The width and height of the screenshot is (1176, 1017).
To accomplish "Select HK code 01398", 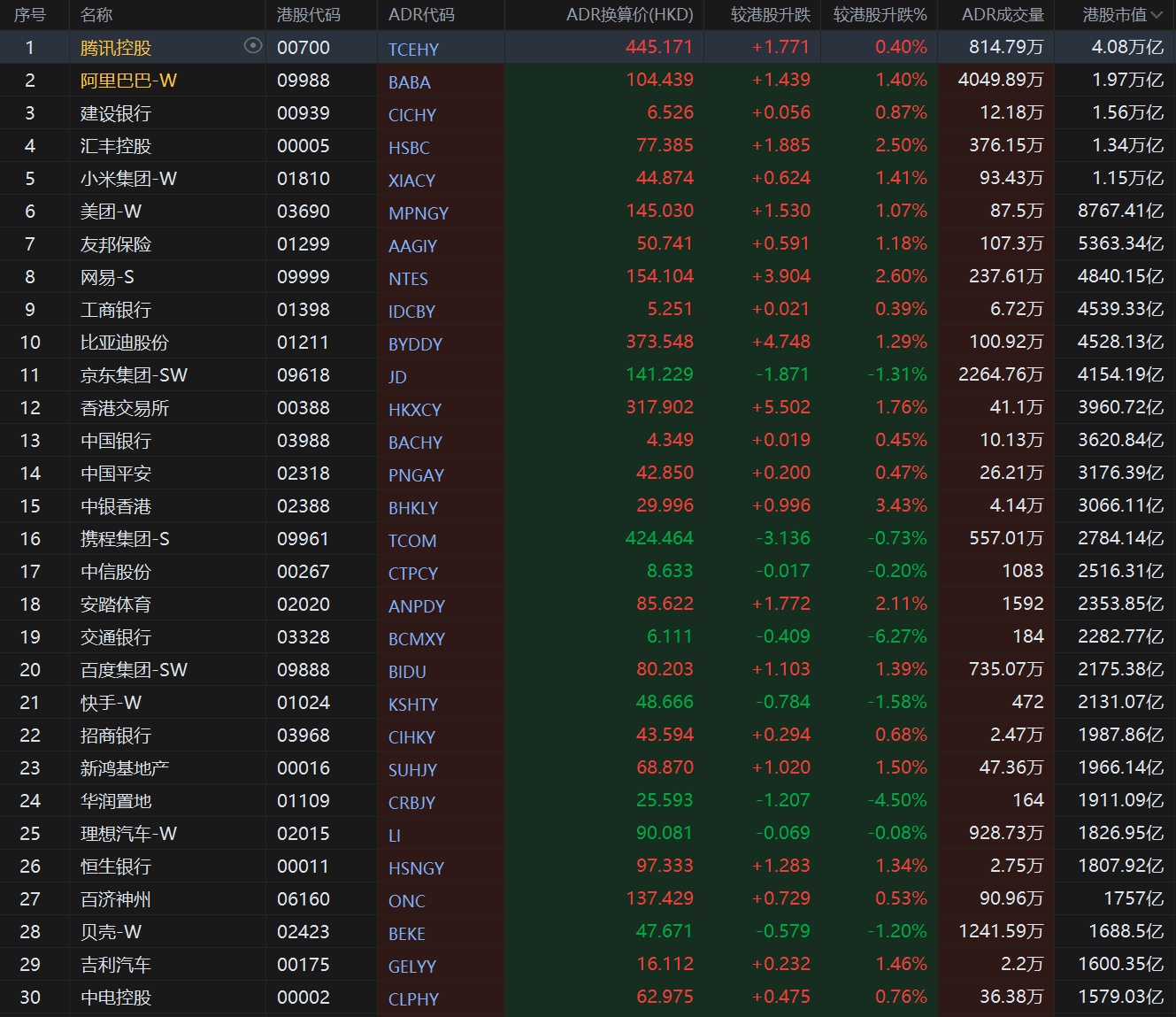I will pos(304,310).
